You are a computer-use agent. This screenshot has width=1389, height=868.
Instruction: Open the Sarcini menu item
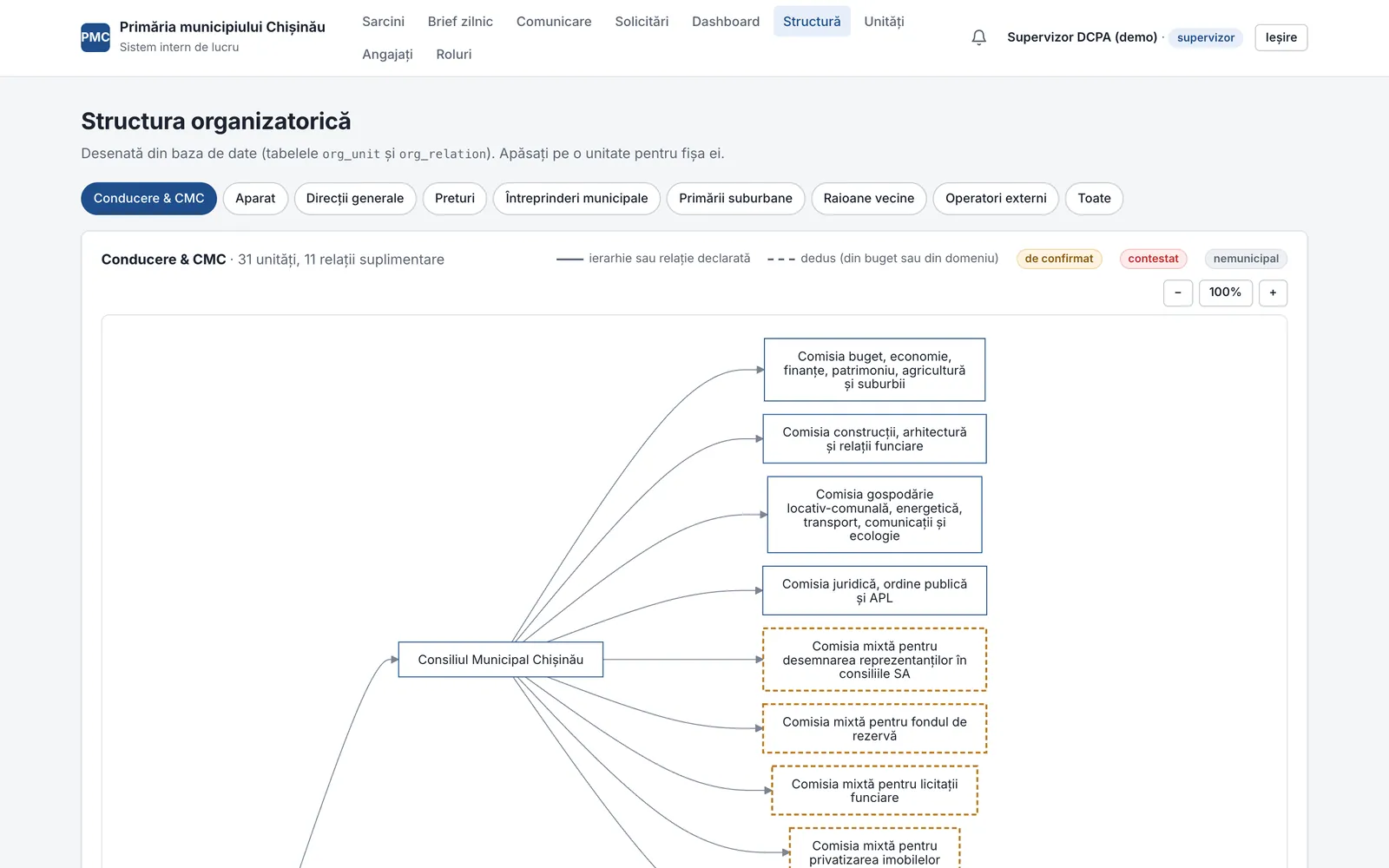tap(383, 22)
